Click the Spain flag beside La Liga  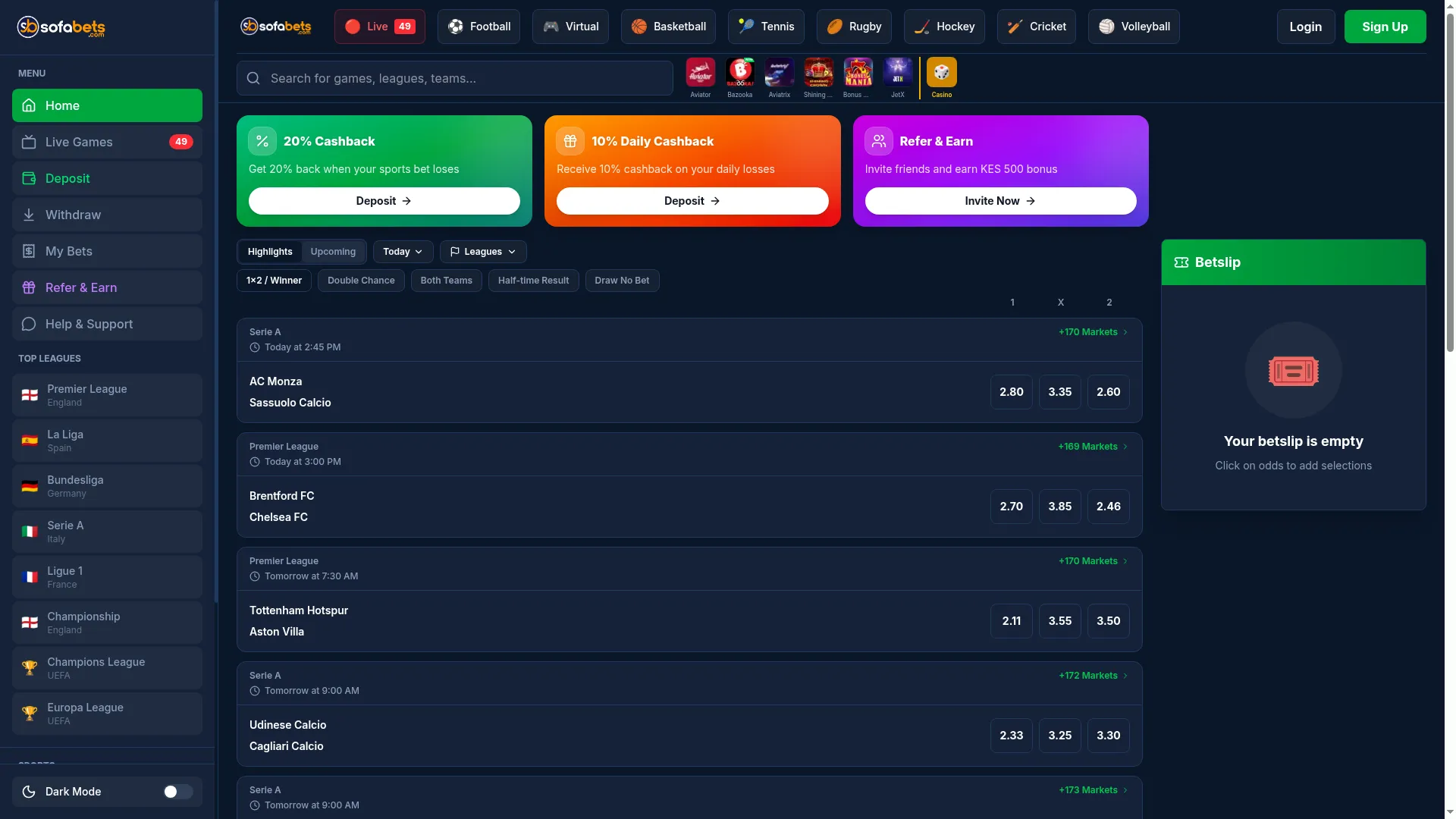[30, 441]
